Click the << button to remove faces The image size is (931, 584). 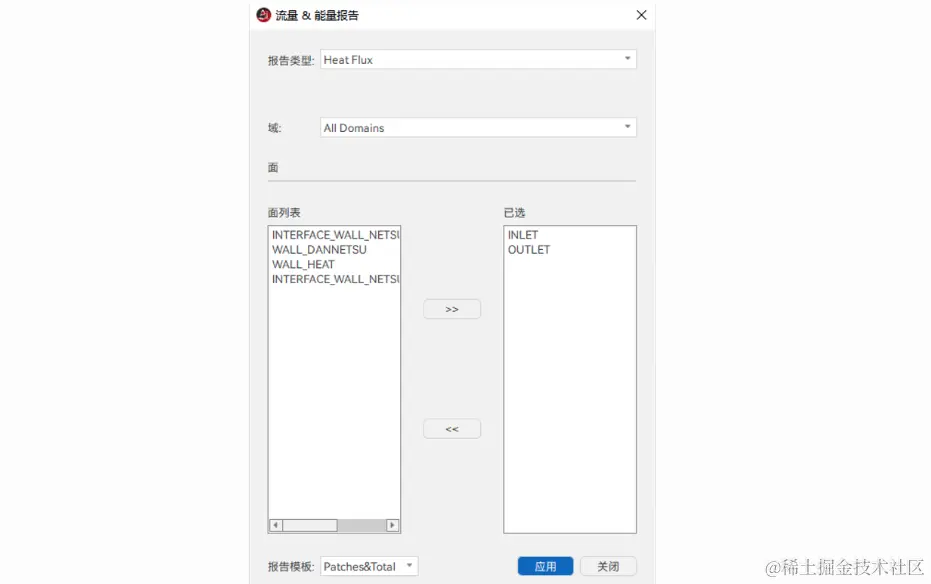click(x=452, y=429)
